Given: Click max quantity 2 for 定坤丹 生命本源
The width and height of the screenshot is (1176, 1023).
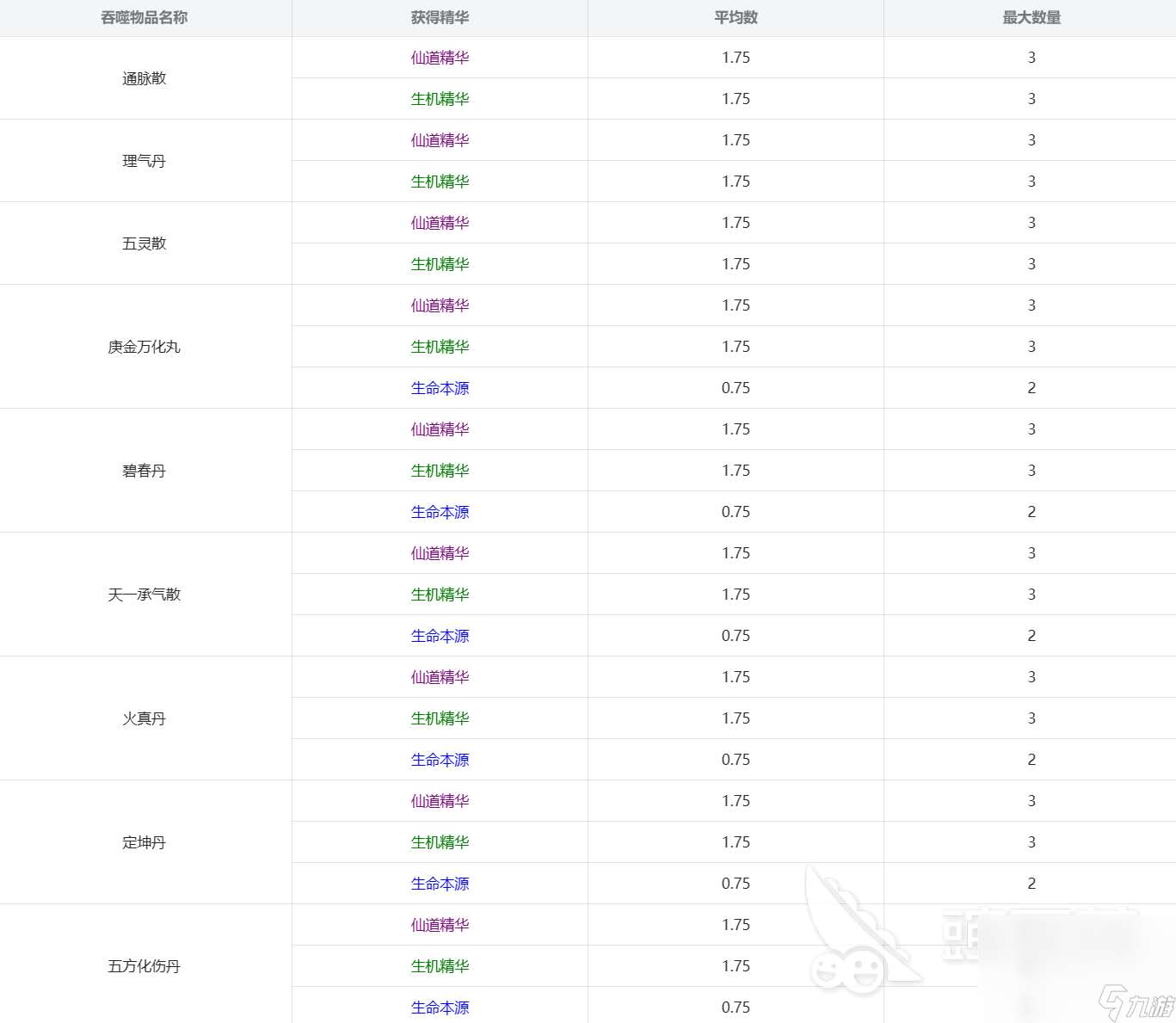Looking at the screenshot, I should pyautogui.click(x=1031, y=884).
